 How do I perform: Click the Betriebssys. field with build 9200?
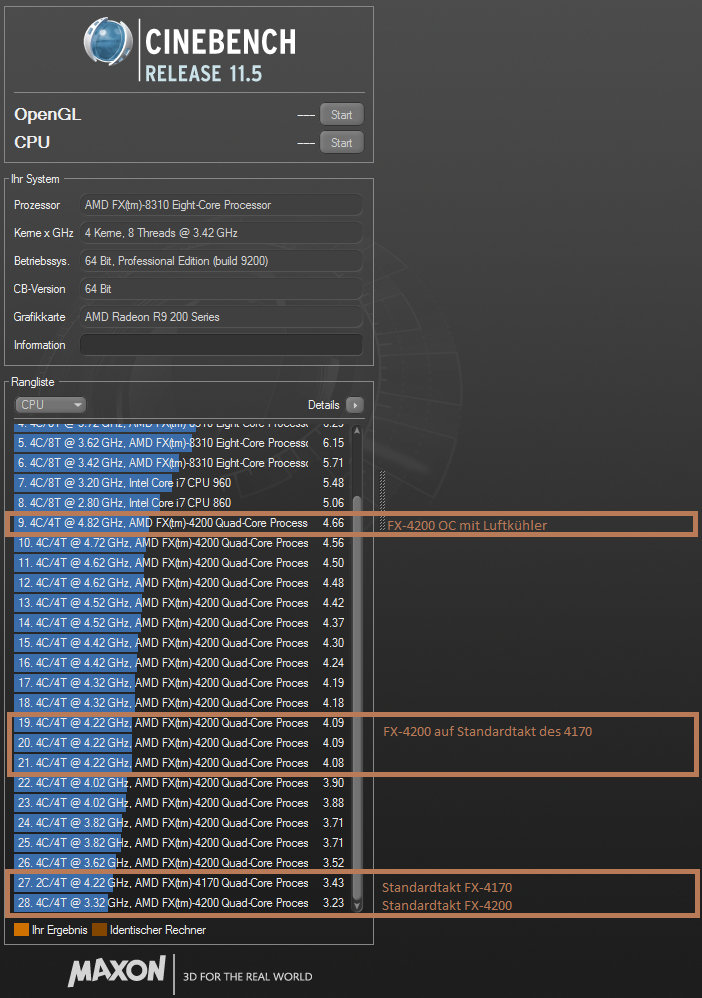[221, 261]
